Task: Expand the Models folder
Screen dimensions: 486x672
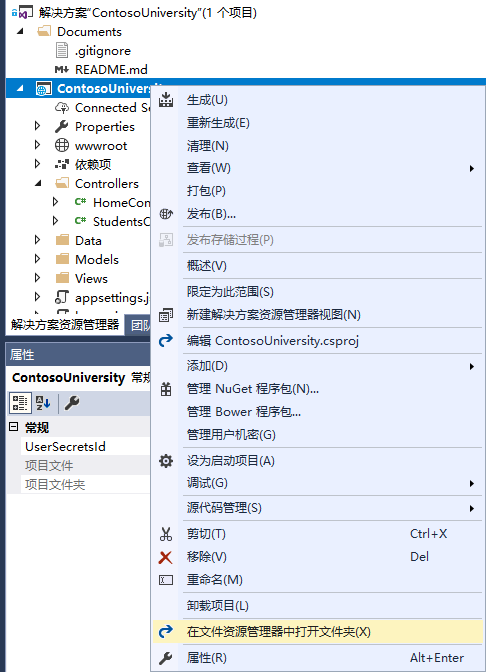Action: (37, 259)
